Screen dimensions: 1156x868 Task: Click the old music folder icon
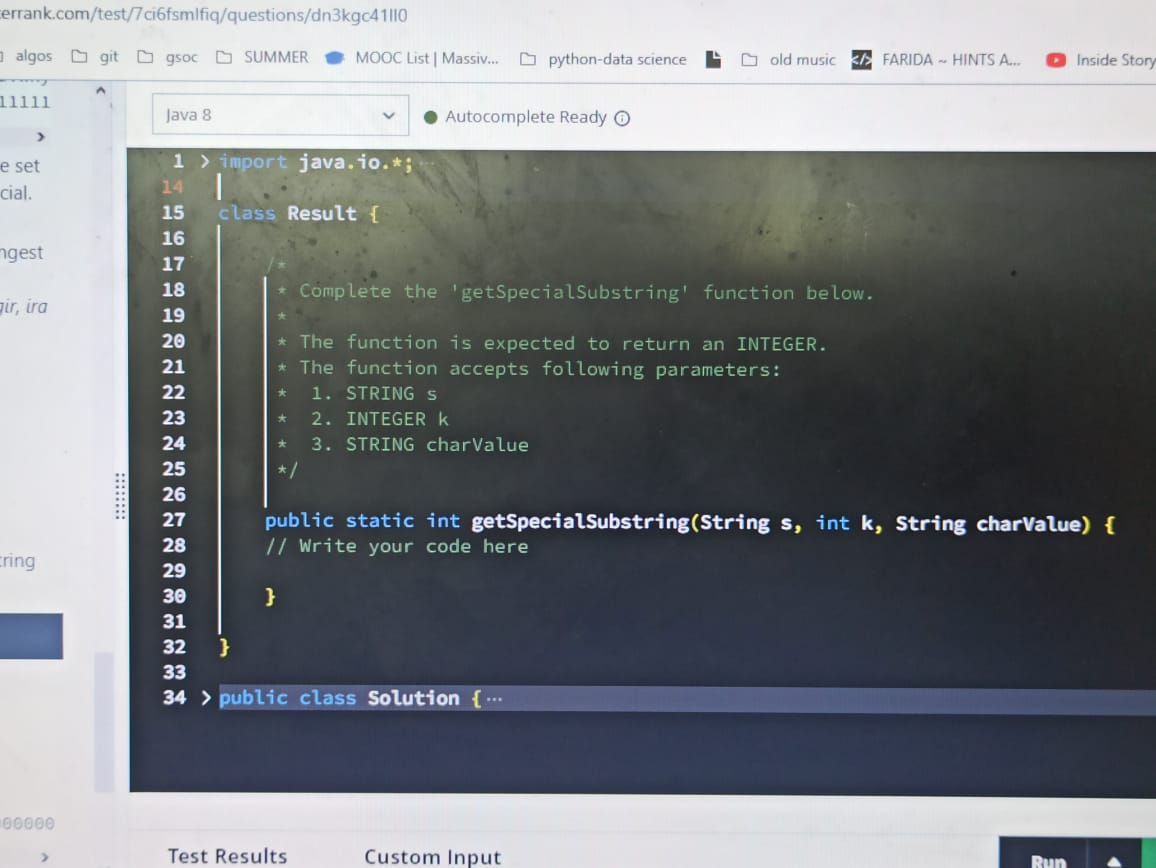750,59
